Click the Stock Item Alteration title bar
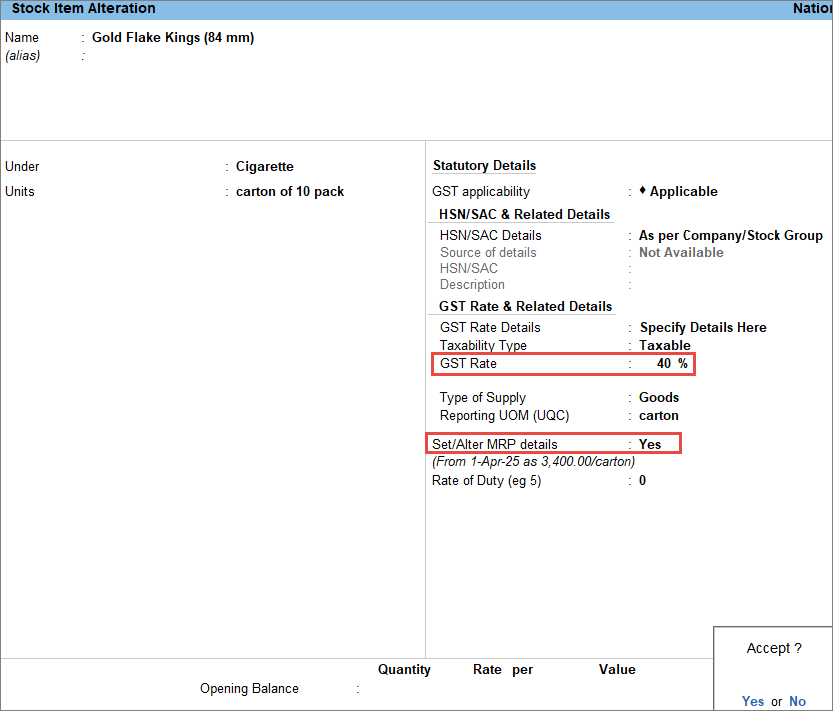 point(84,9)
